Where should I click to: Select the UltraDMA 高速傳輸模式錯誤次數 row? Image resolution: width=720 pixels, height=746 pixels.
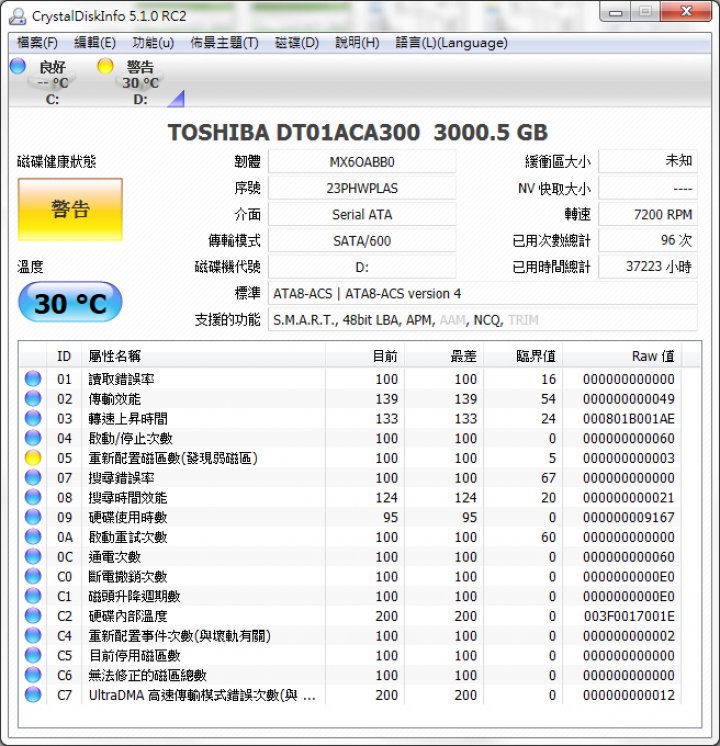coord(350,695)
